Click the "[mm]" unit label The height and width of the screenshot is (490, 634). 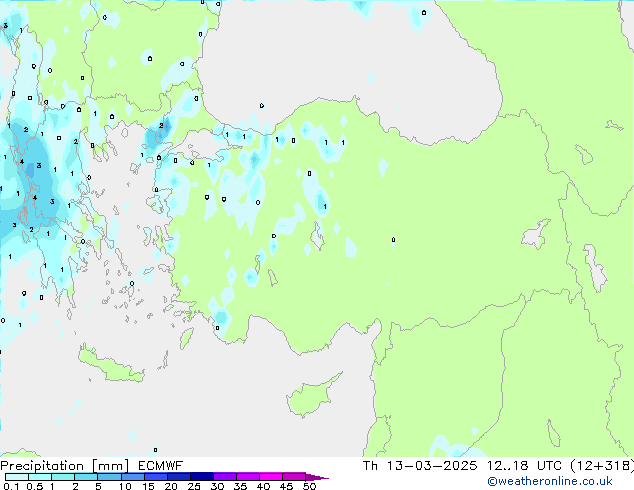(111, 466)
